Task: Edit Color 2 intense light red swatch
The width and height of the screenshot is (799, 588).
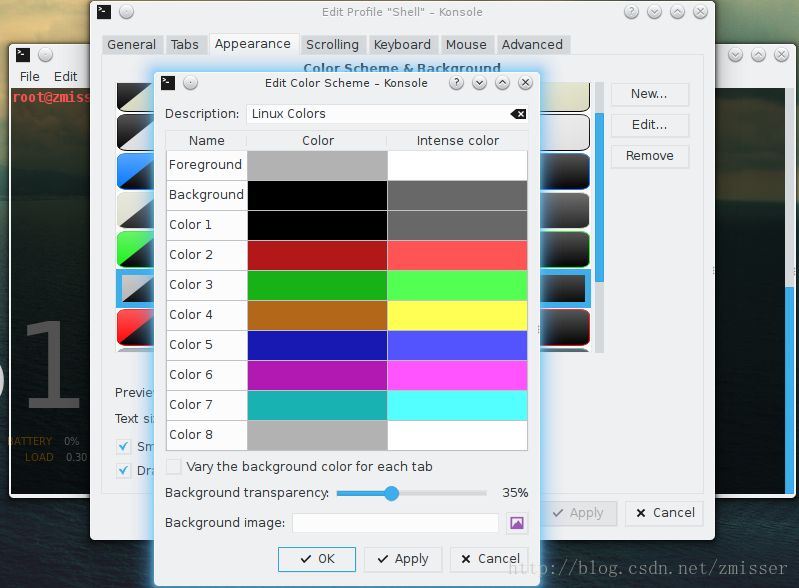Action: pyautogui.click(x=458, y=255)
